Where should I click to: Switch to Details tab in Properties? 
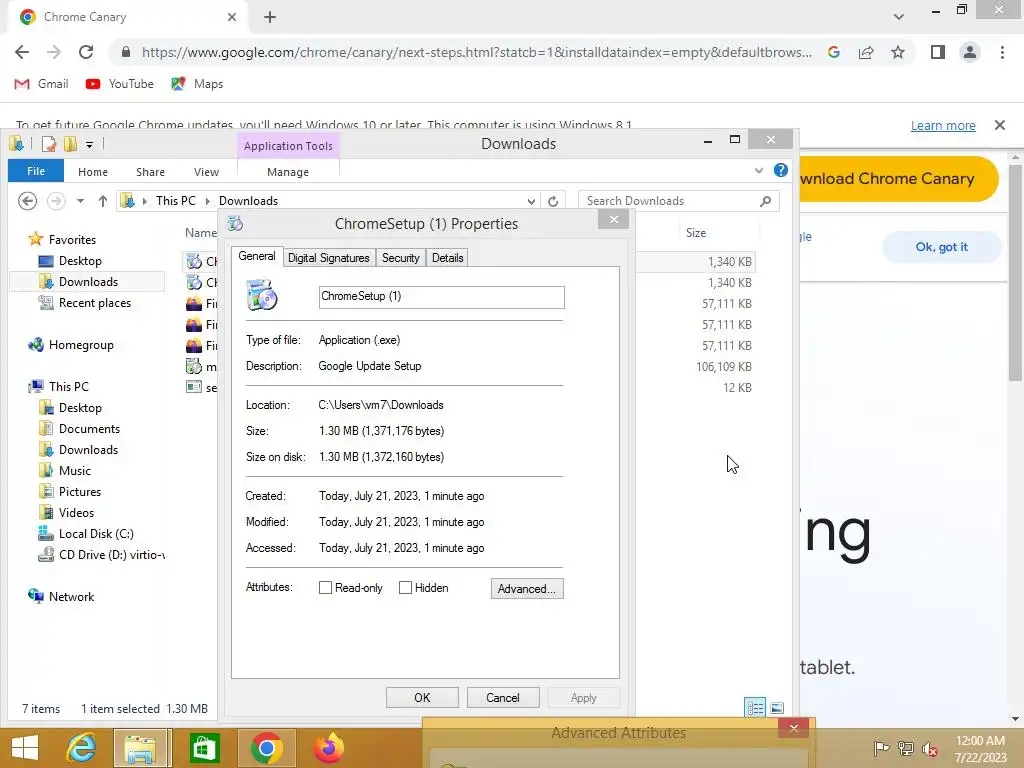pos(447,258)
